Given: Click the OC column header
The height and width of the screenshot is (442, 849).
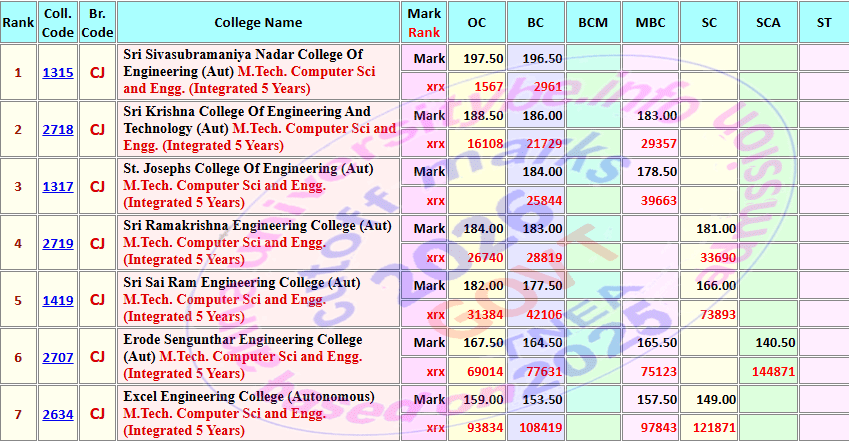Looking at the screenshot, I should click(477, 22).
